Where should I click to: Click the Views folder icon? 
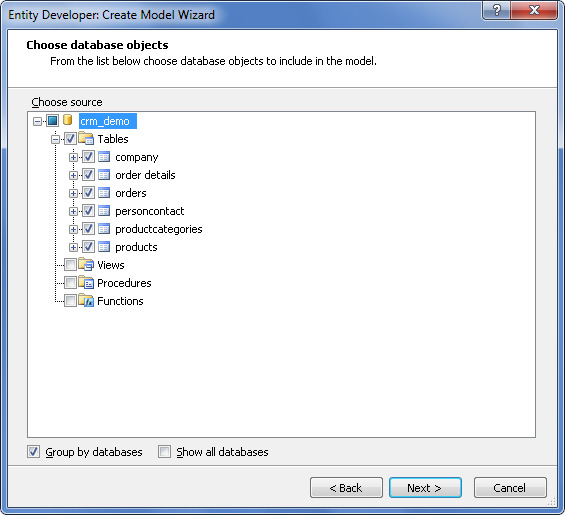pos(86,265)
